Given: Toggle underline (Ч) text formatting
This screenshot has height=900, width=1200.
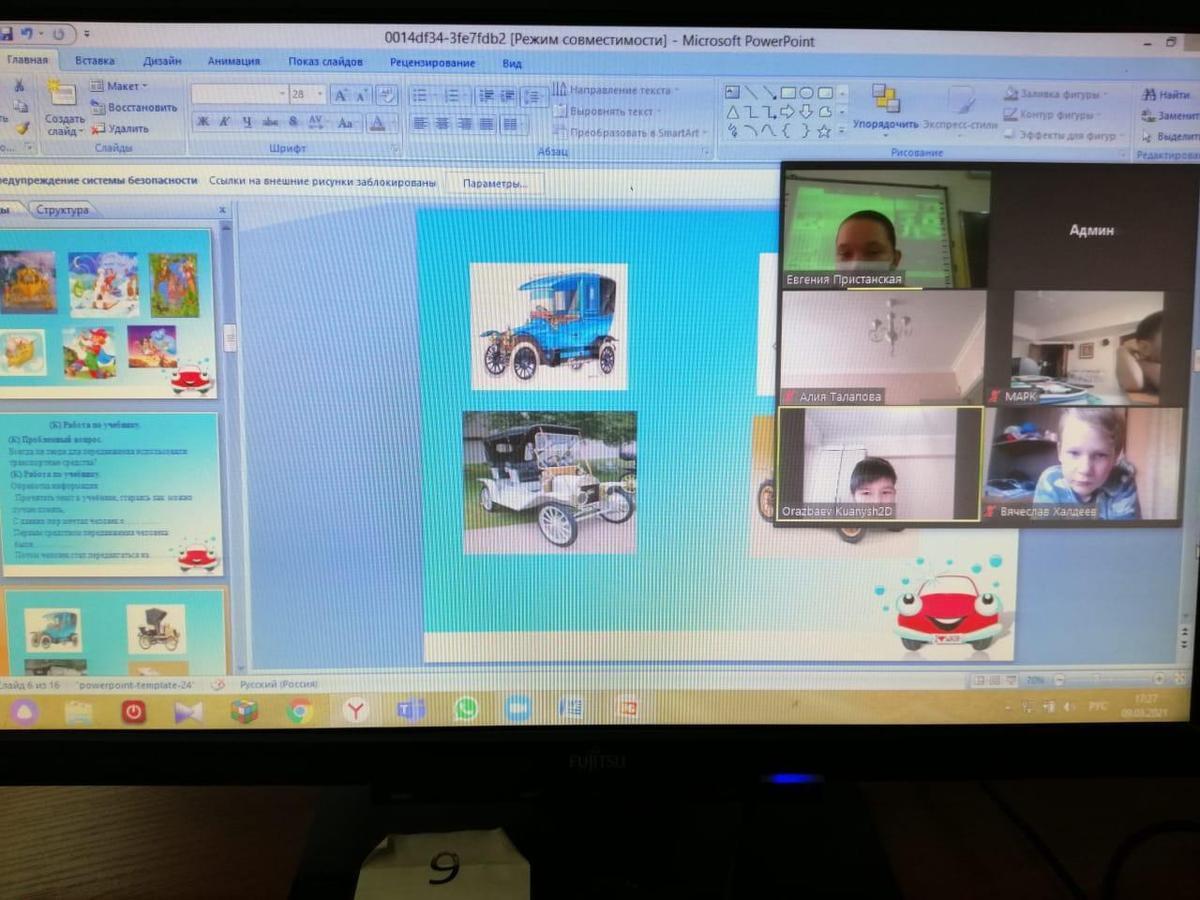Looking at the screenshot, I should [247, 122].
